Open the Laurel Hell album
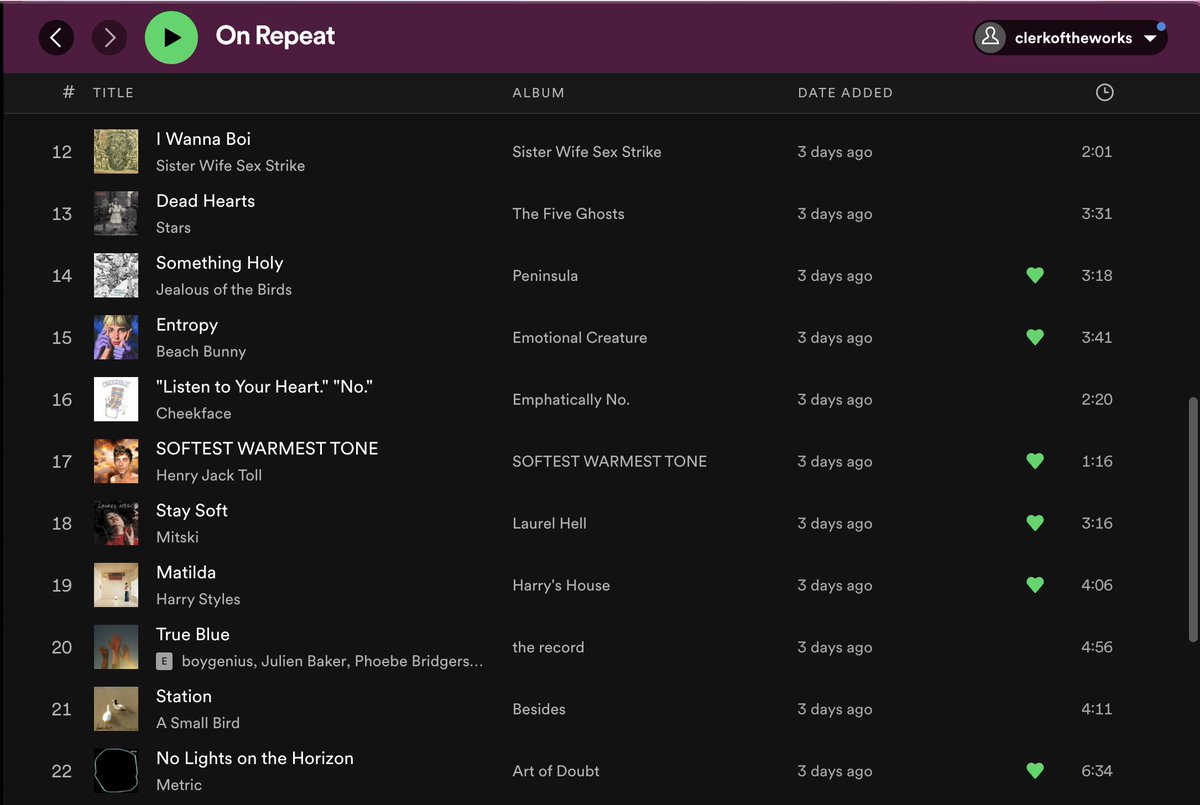The image size is (1200, 805). [549, 524]
